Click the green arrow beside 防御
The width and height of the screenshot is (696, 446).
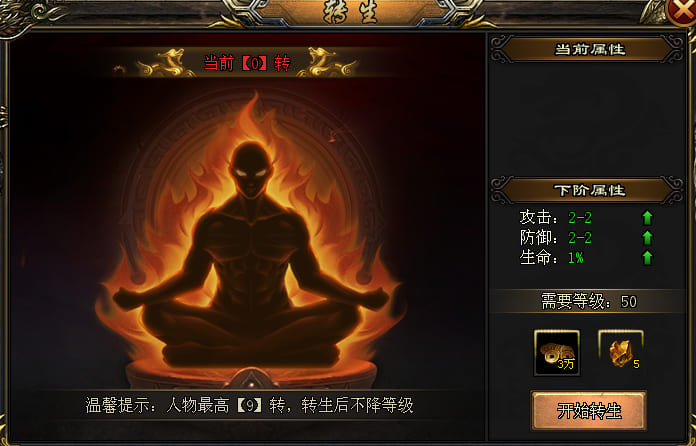pos(647,237)
